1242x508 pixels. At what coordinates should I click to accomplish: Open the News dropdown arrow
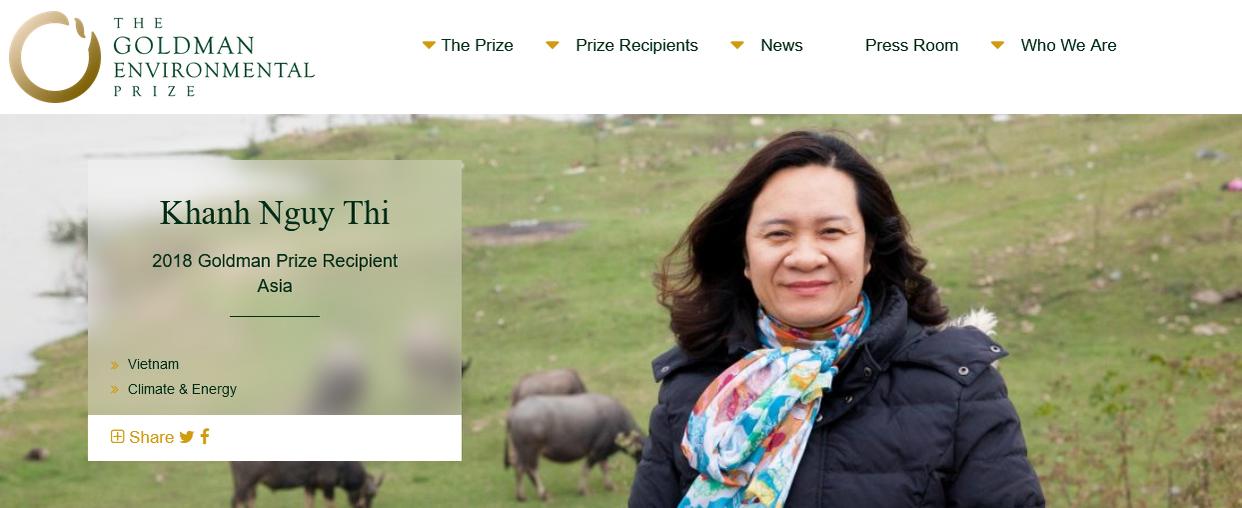pyautogui.click(x=737, y=45)
